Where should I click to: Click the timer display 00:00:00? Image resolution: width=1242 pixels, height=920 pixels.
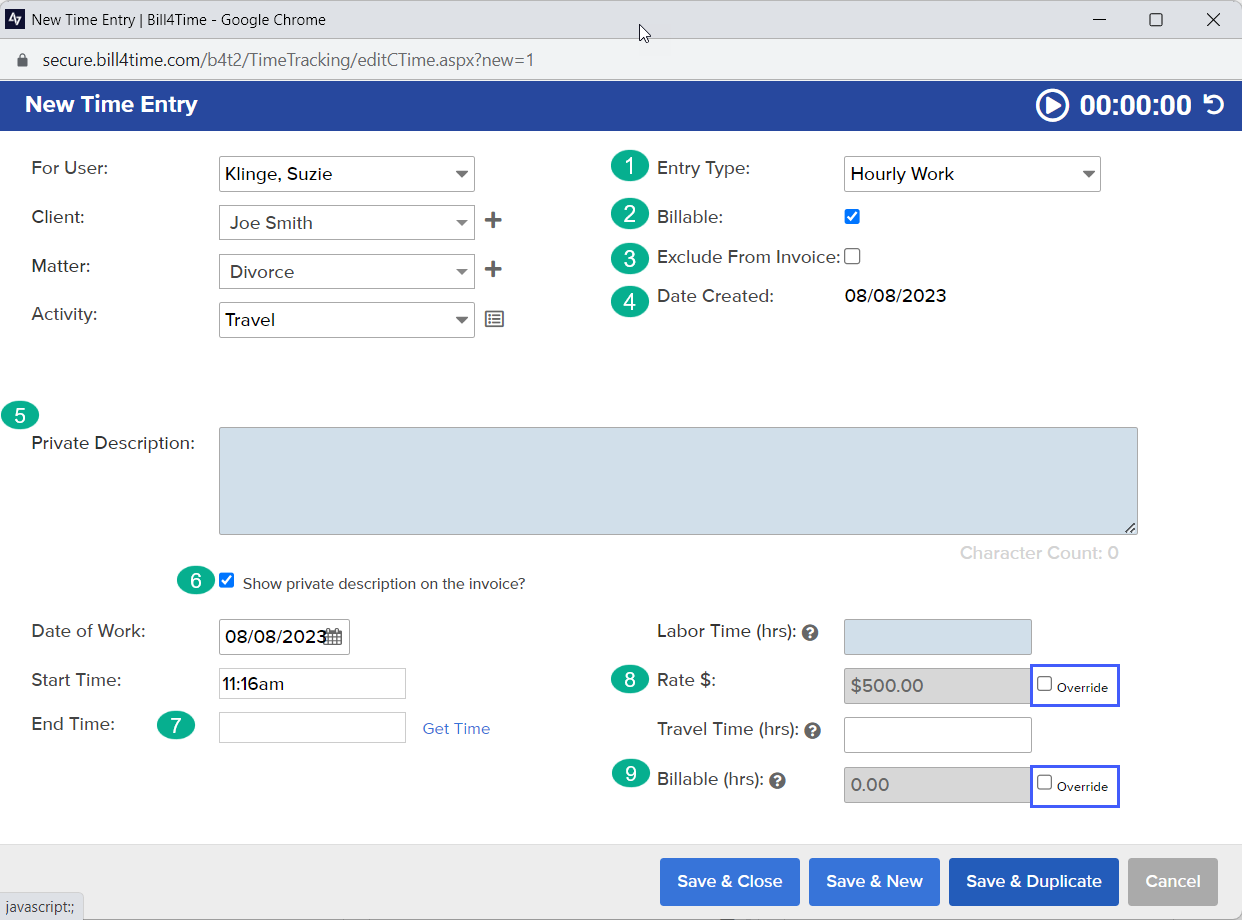coord(1135,105)
